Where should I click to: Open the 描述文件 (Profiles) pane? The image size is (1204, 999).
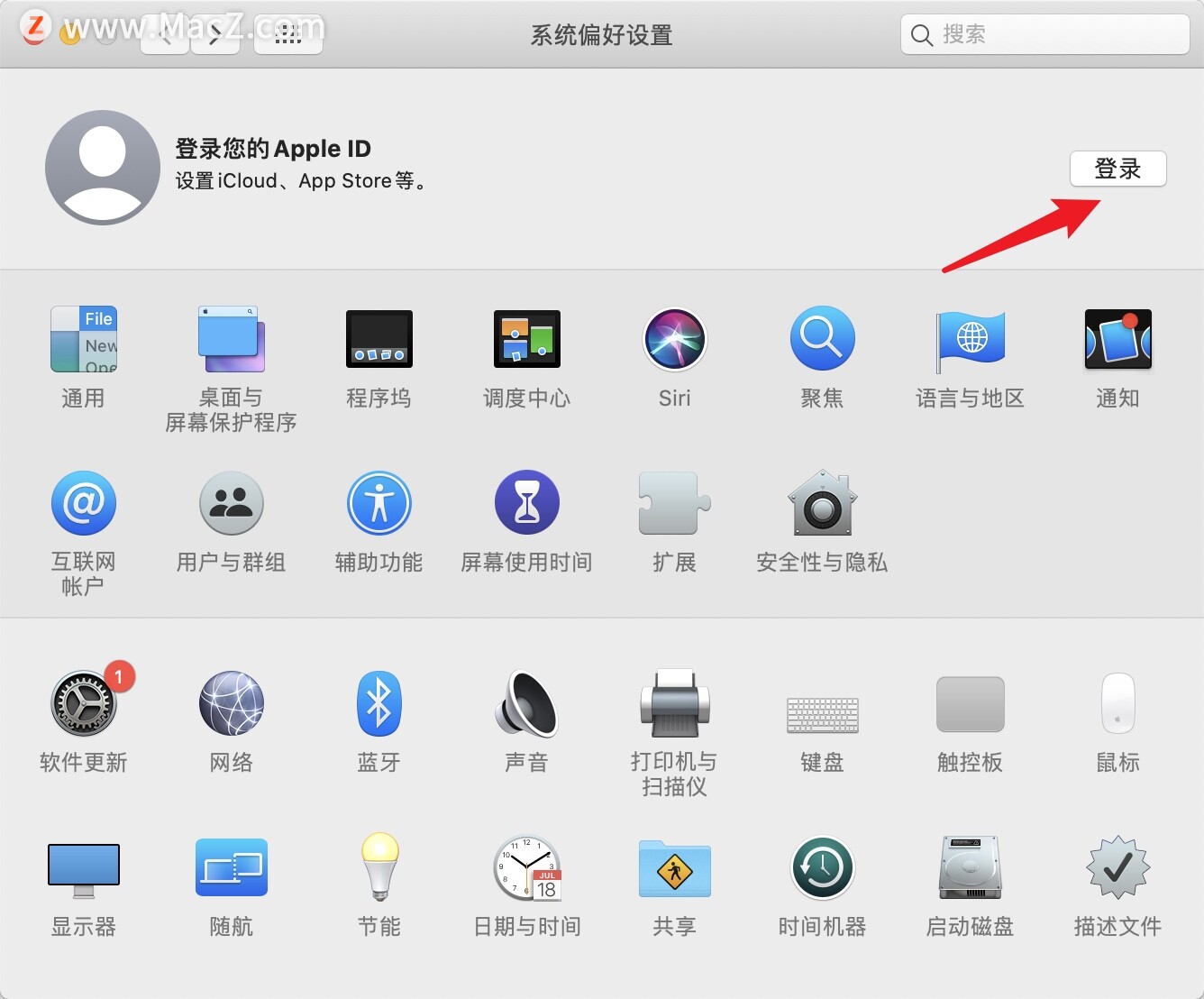point(1118,867)
